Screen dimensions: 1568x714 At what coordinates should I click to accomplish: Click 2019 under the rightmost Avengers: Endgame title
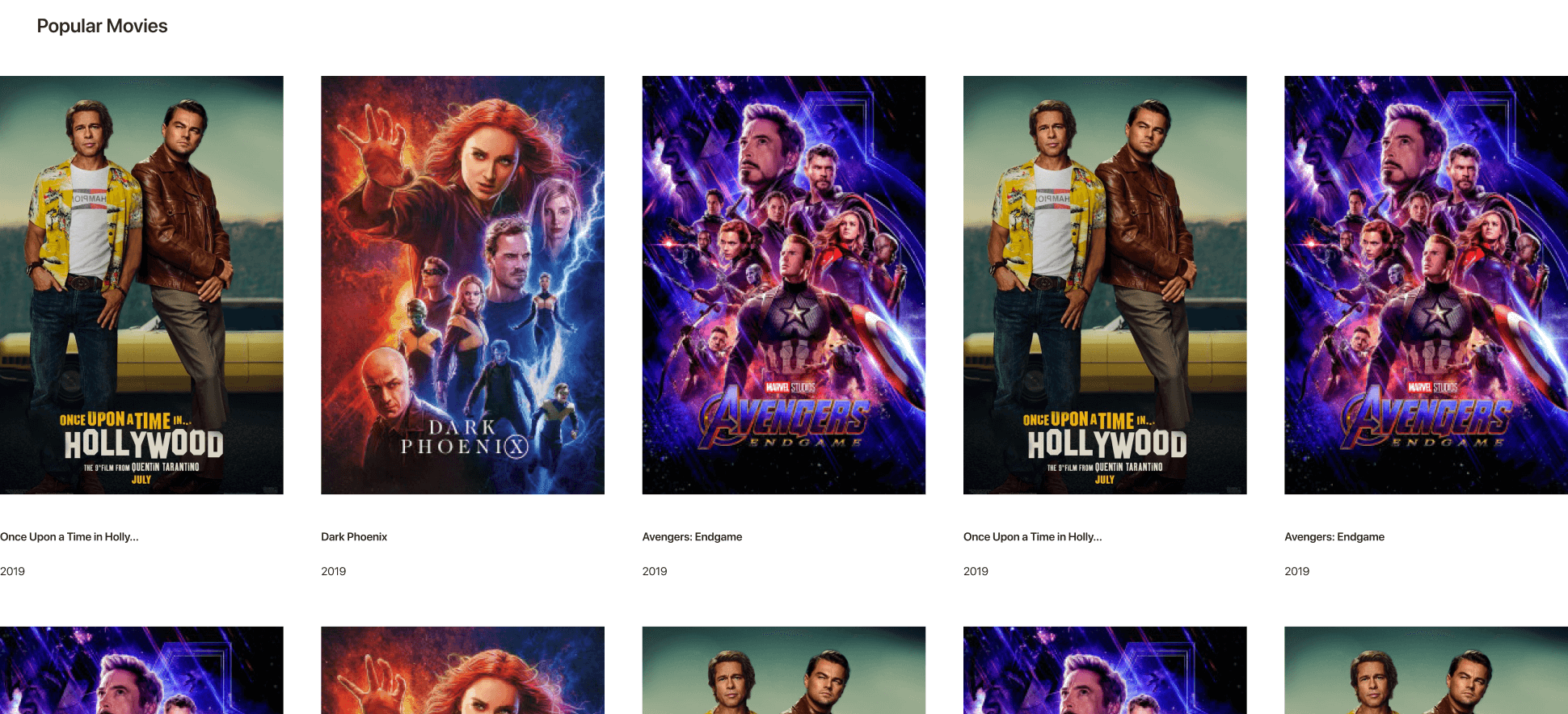point(1296,571)
